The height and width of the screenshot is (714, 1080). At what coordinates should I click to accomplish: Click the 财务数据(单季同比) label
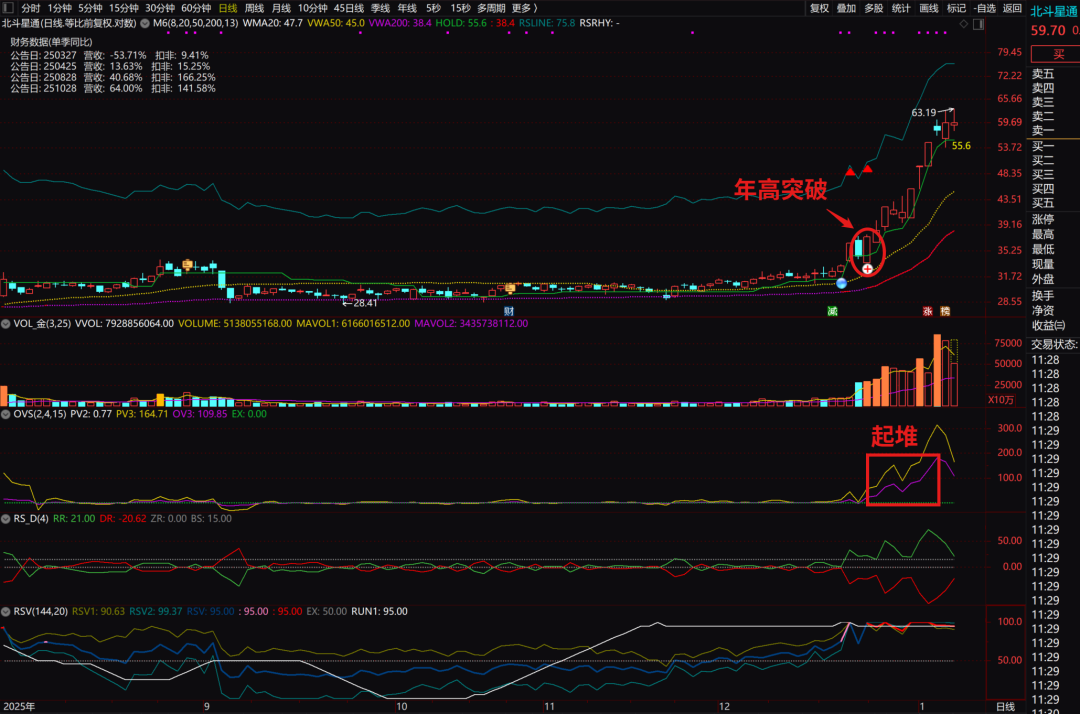pos(51,42)
